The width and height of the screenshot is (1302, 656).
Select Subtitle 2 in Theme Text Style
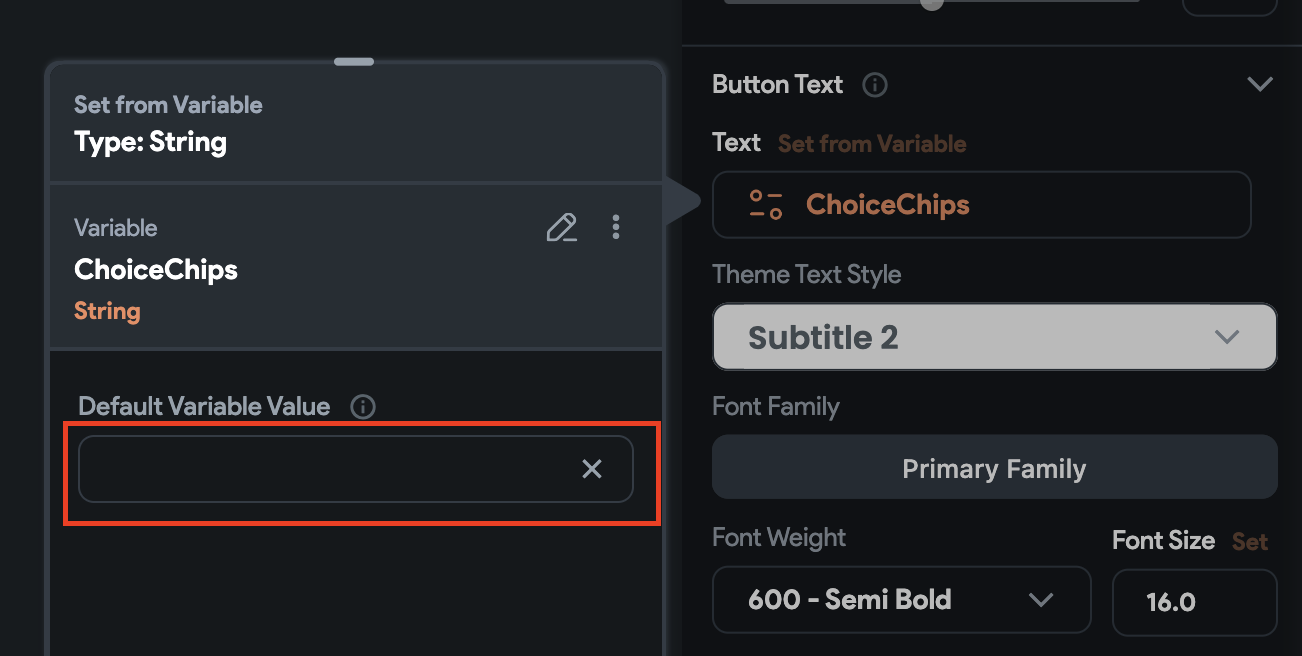click(x=824, y=337)
